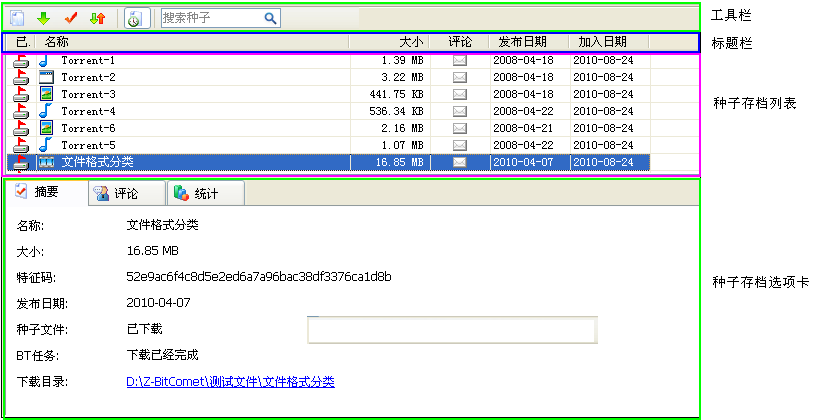Click the green-red up/down arrows toolbar icon
The image size is (832, 420).
pos(98,19)
